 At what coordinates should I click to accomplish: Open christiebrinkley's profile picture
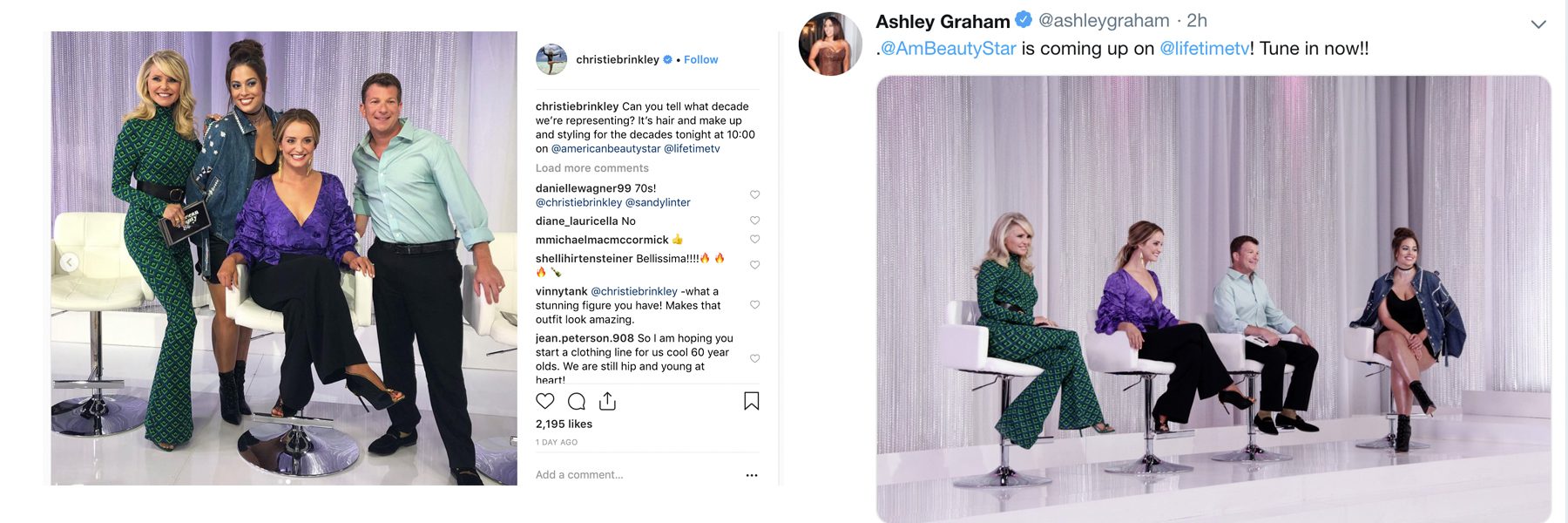[x=551, y=59]
